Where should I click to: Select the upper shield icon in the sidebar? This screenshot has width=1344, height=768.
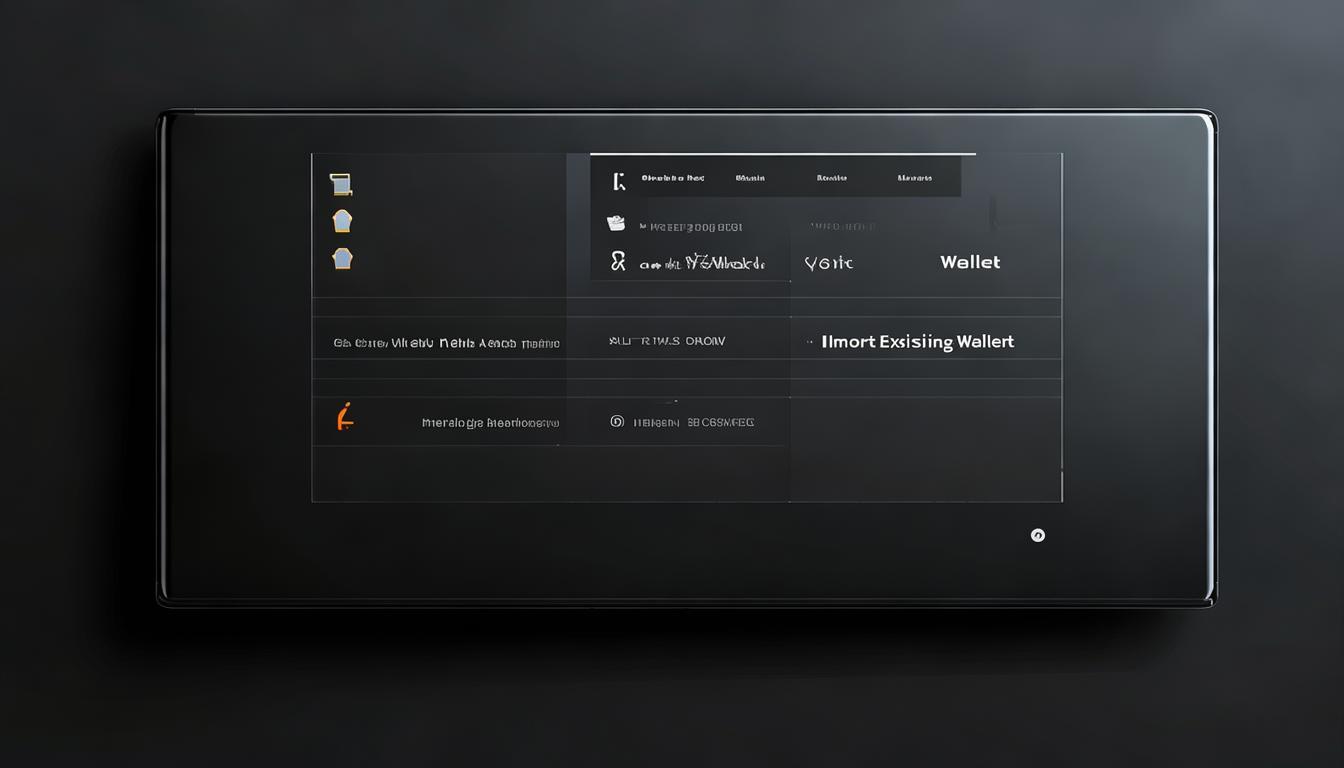pos(342,221)
